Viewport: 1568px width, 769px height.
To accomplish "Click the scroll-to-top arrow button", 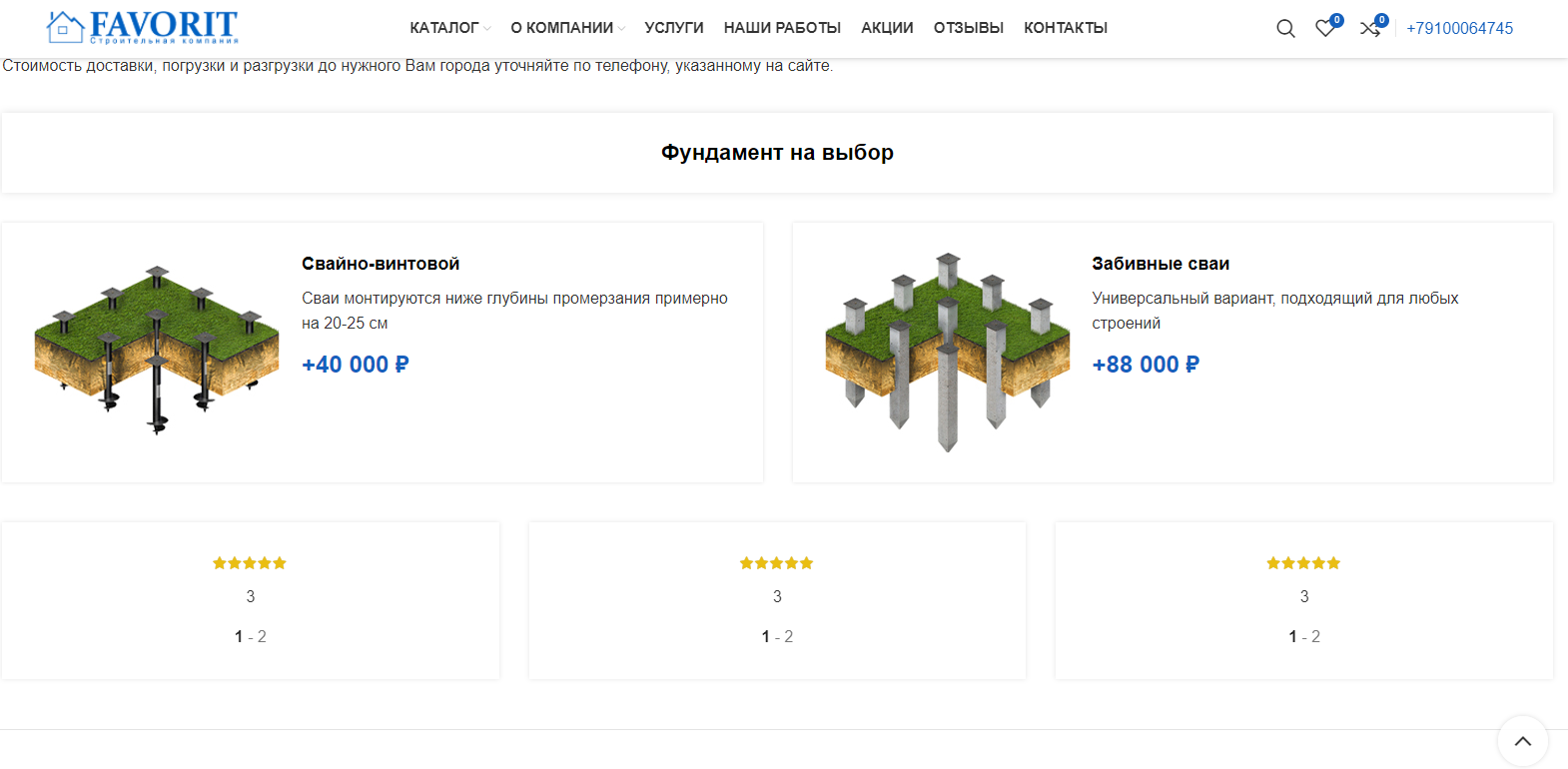I will [1522, 741].
